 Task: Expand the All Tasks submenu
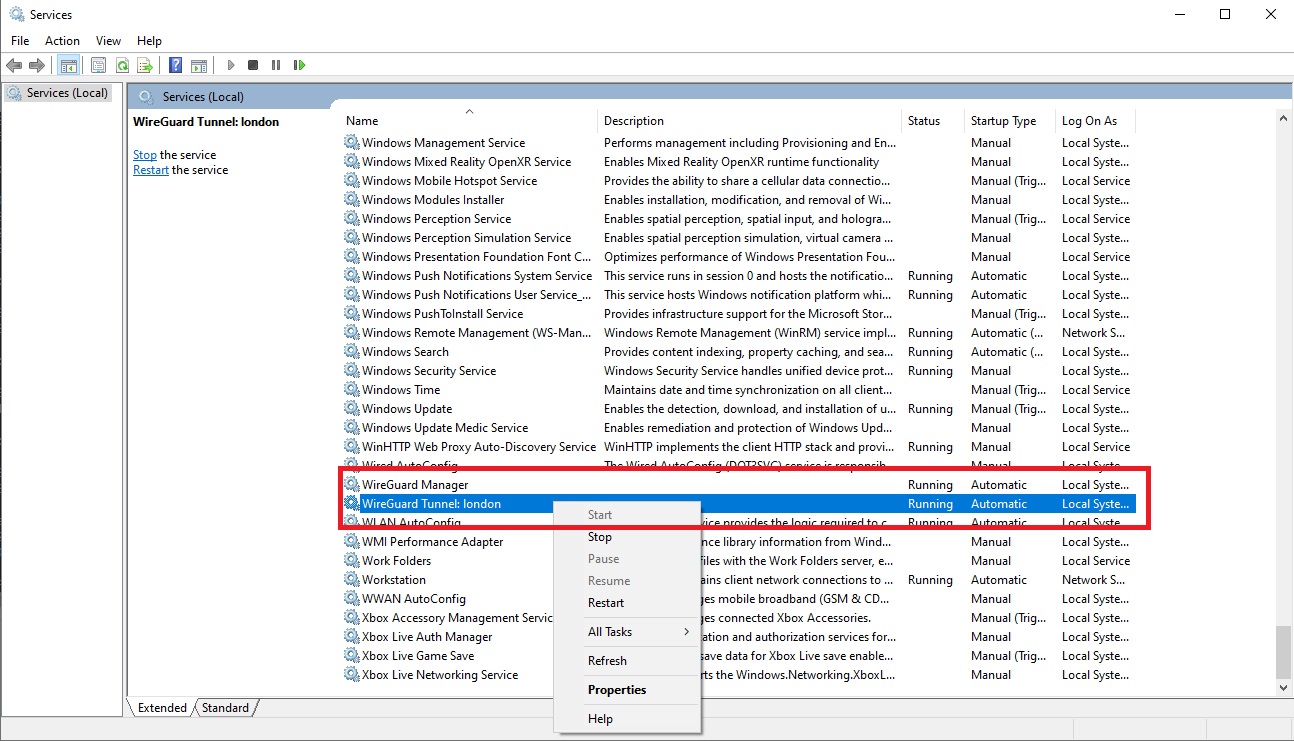(638, 632)
